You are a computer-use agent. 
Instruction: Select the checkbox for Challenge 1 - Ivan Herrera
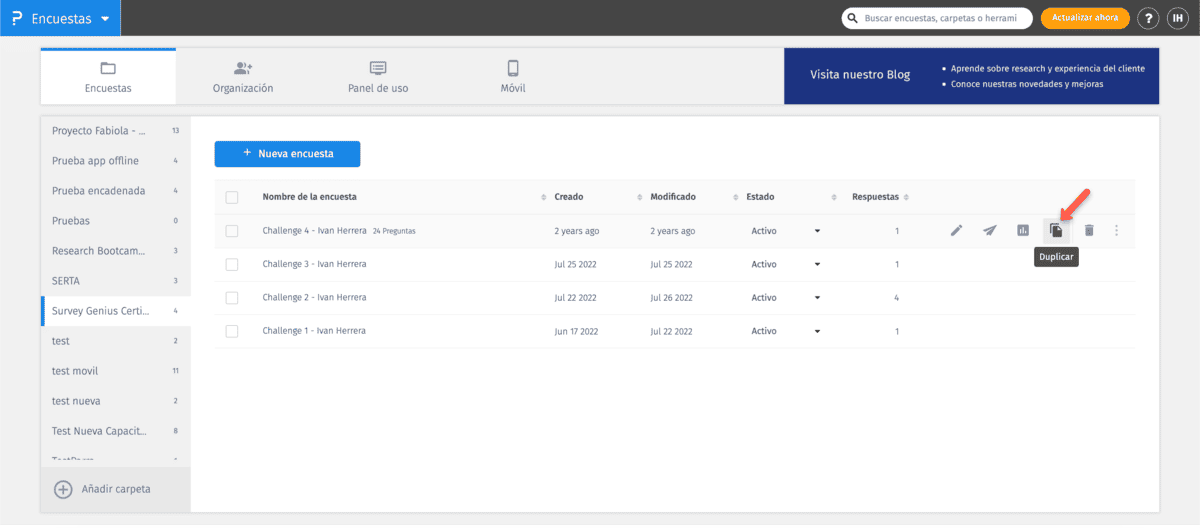232,331
